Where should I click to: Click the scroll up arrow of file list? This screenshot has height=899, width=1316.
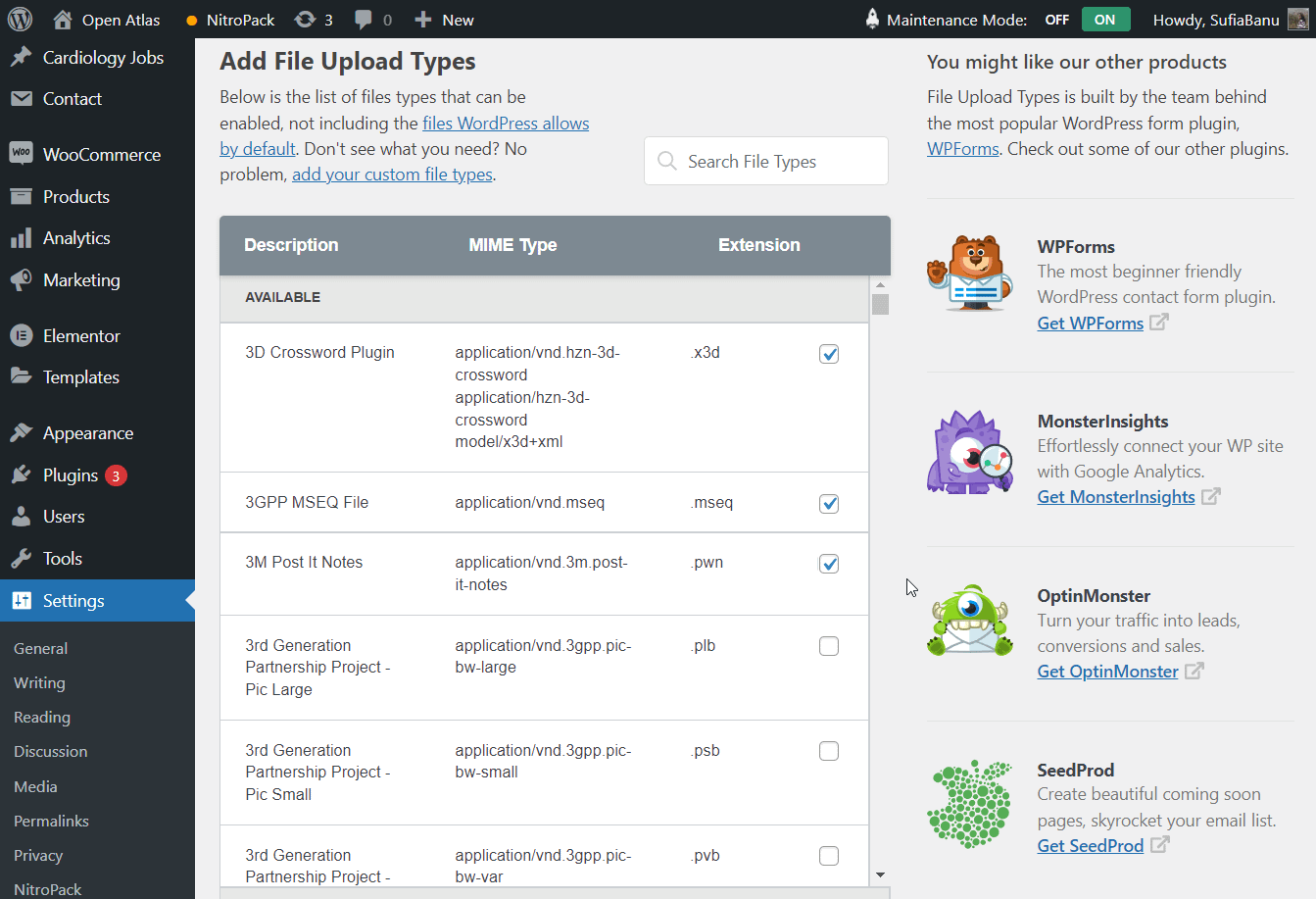click(x=880, y=284)
